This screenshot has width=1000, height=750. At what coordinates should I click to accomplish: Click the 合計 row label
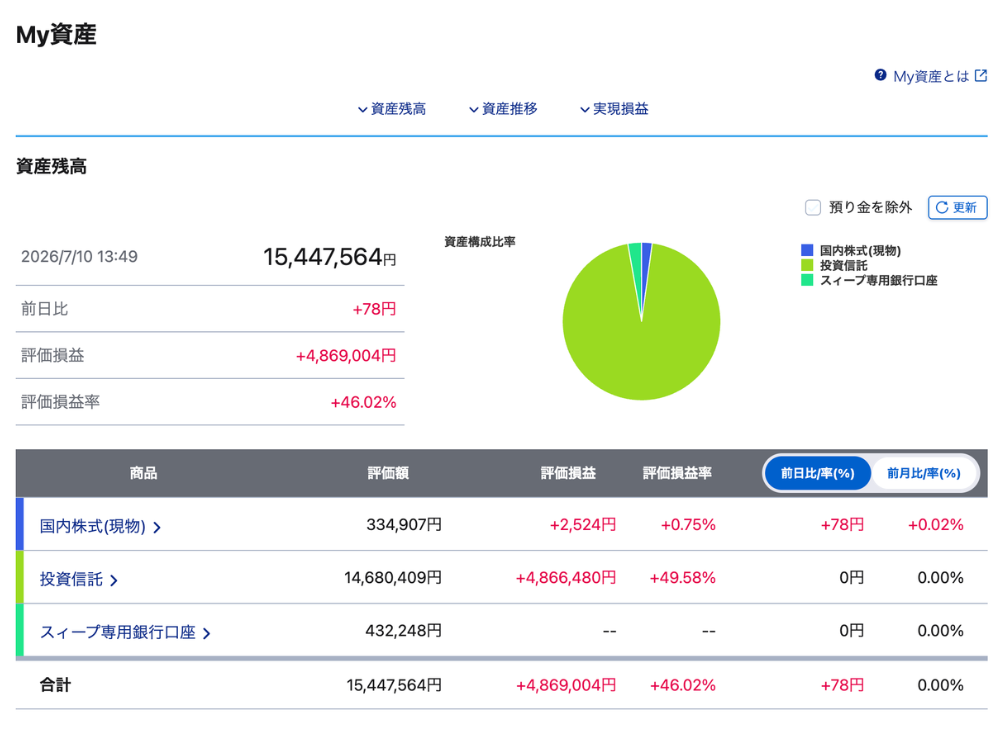(x=55, y=685)
